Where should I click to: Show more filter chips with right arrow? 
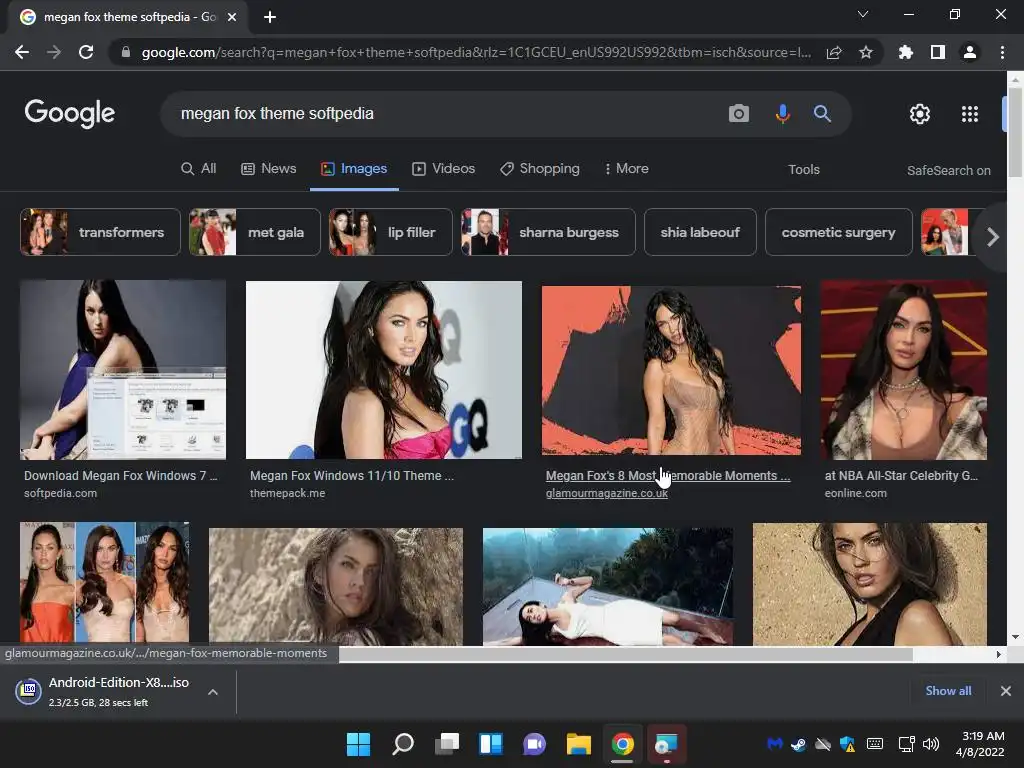(992, 237)
